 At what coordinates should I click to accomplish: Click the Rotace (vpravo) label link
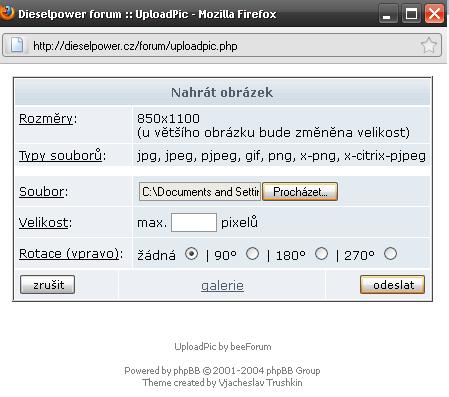tap(69, 254)
